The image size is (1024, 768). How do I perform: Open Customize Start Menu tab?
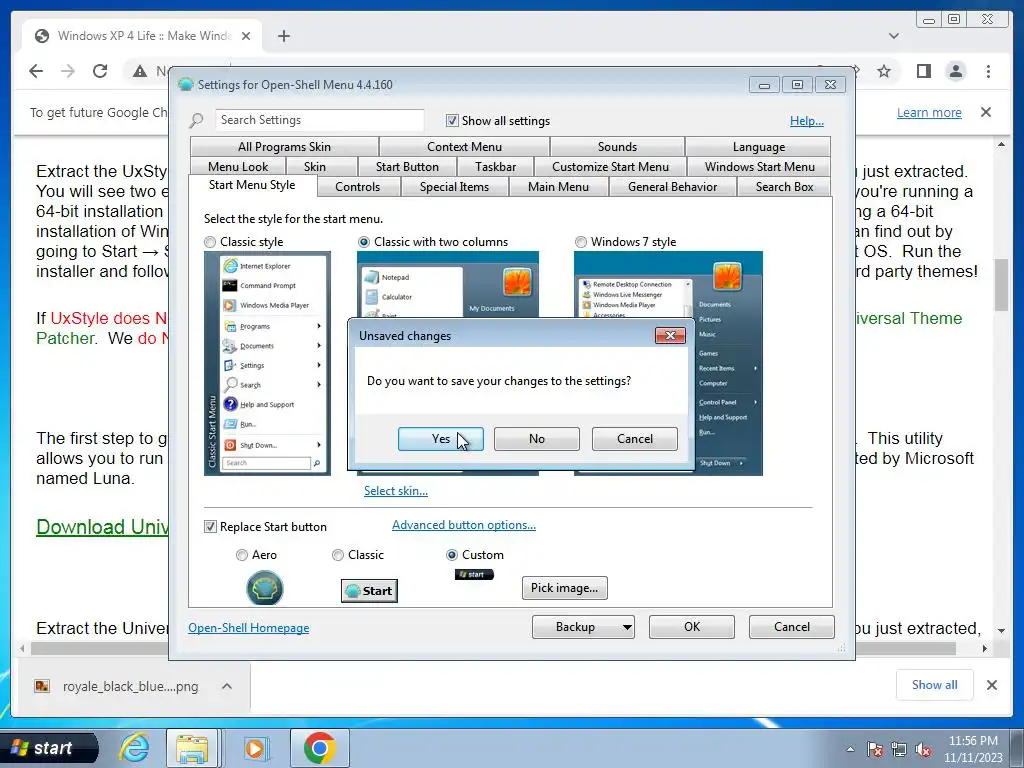610,167
